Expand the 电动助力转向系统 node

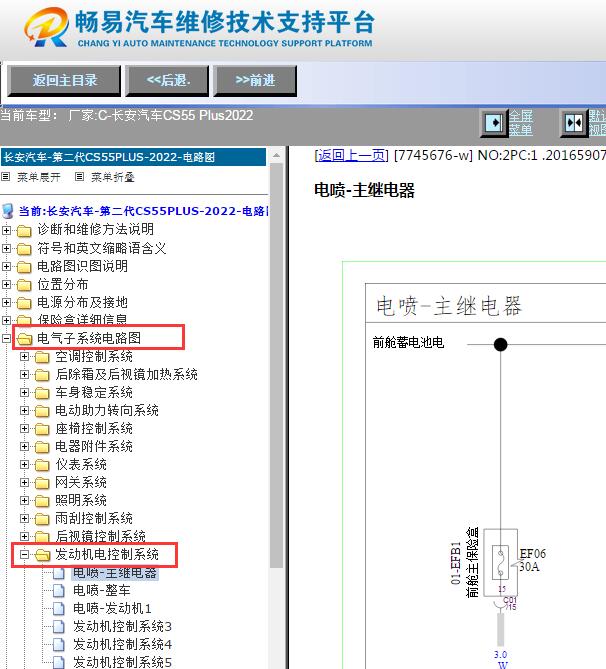pyautogui.click(x=24, y=410)
